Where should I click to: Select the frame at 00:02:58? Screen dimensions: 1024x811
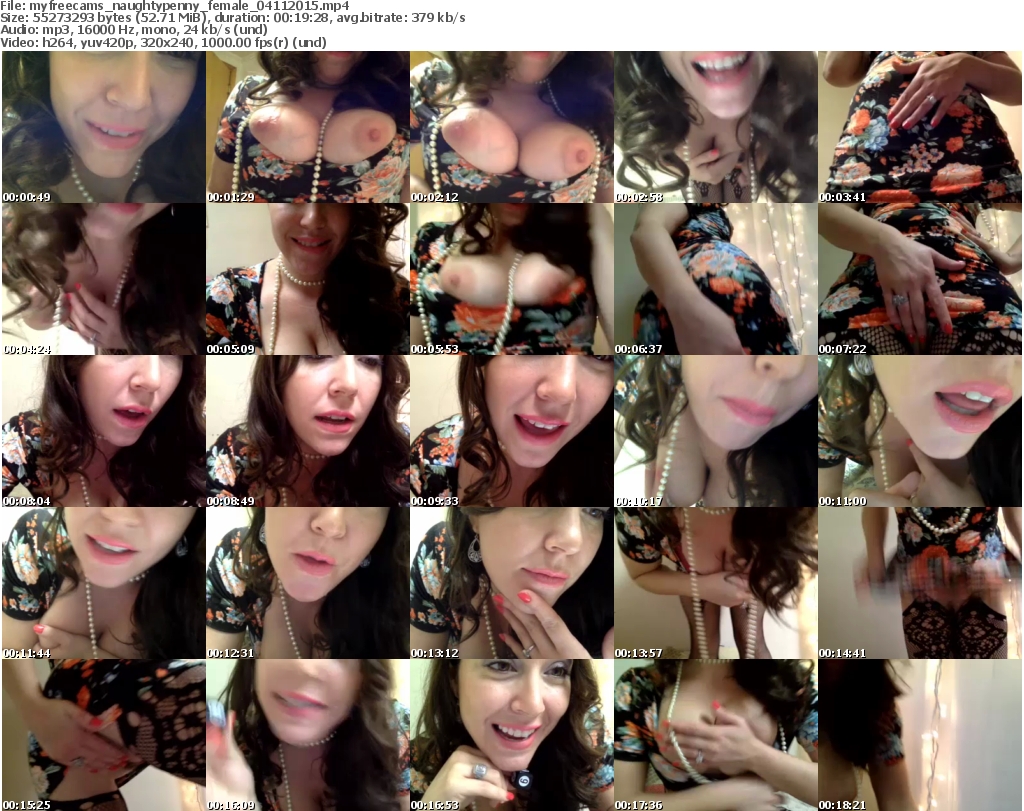(715, 127)
